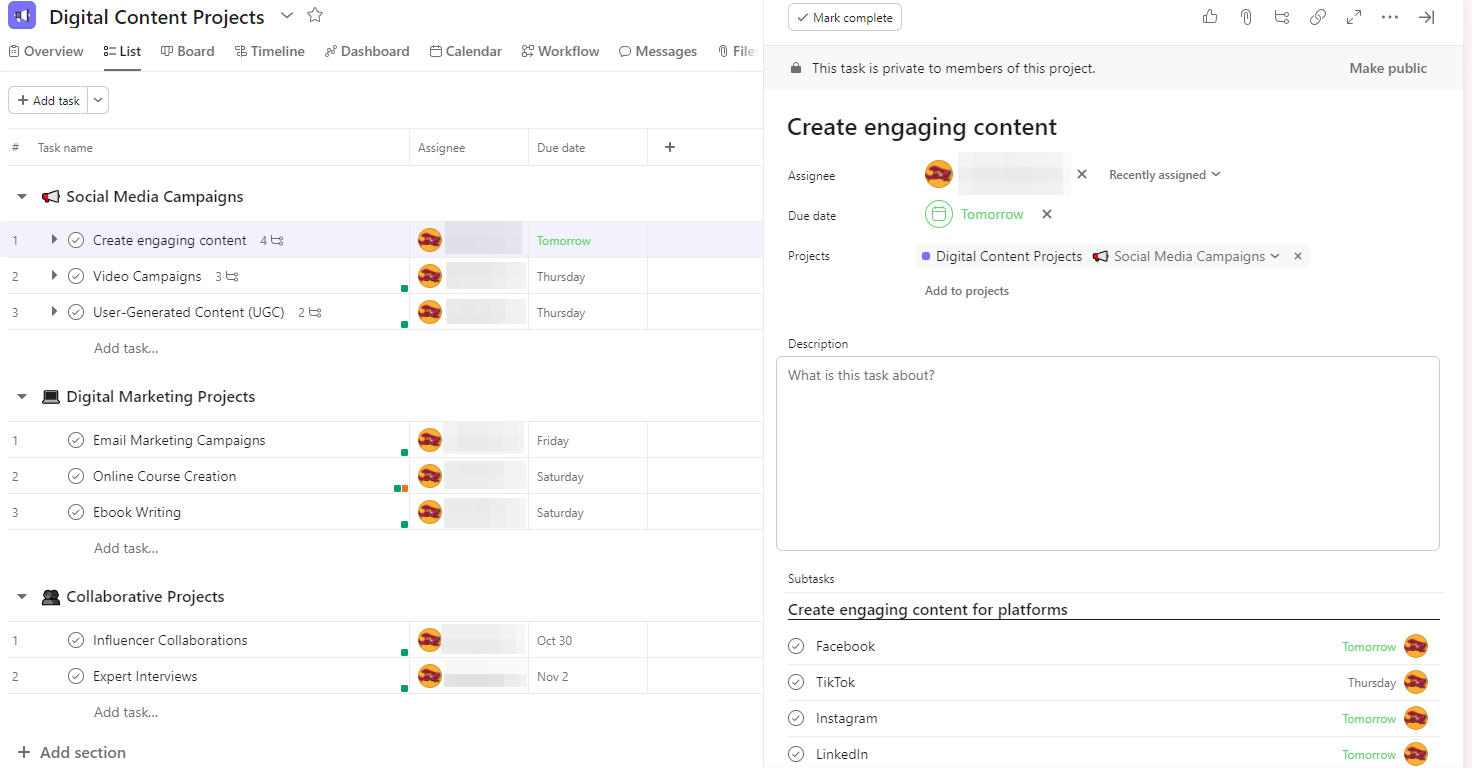Viewport: 1472px width, 768px height.
Task: Complete the TikTok subtask
Action: tap(796, 682)
